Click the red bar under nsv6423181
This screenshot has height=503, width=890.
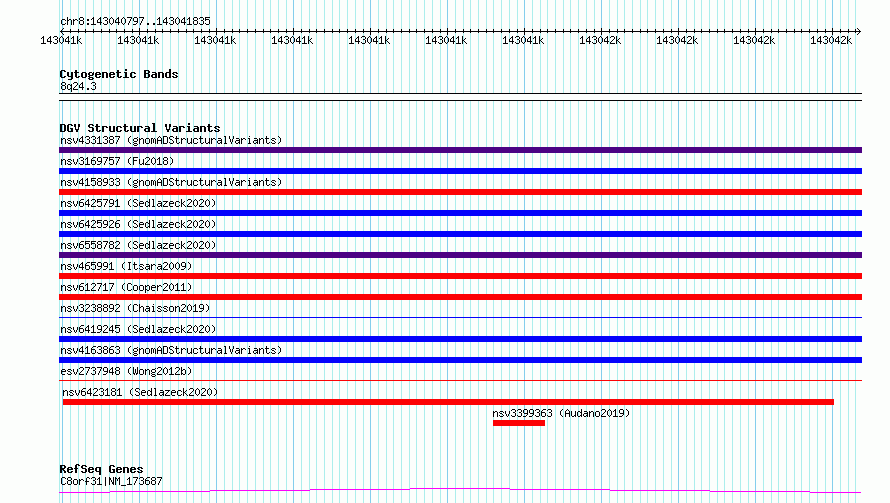point(448,402)
